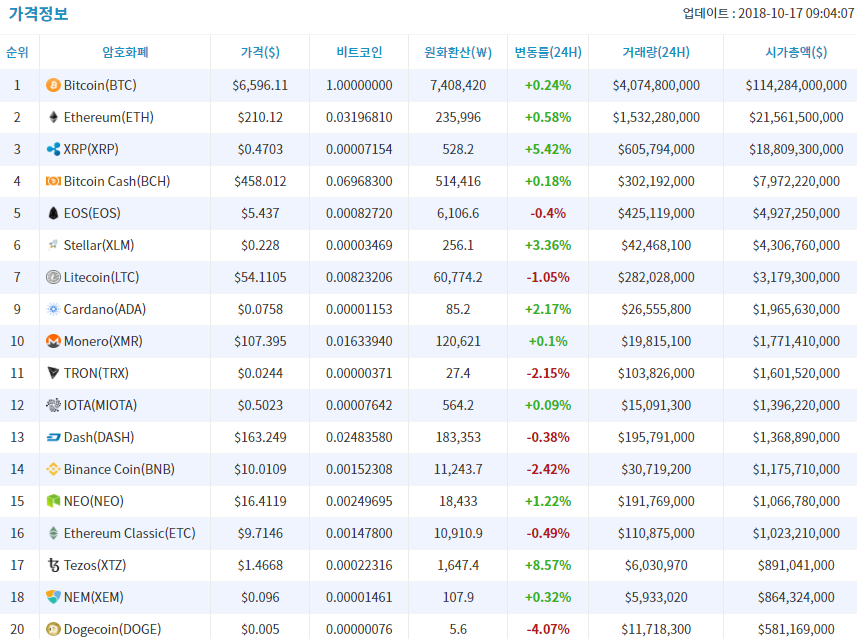Viewport: 857px width, 639px height.
Task: Click the NEM logo icon
Action: coord(53,597)
